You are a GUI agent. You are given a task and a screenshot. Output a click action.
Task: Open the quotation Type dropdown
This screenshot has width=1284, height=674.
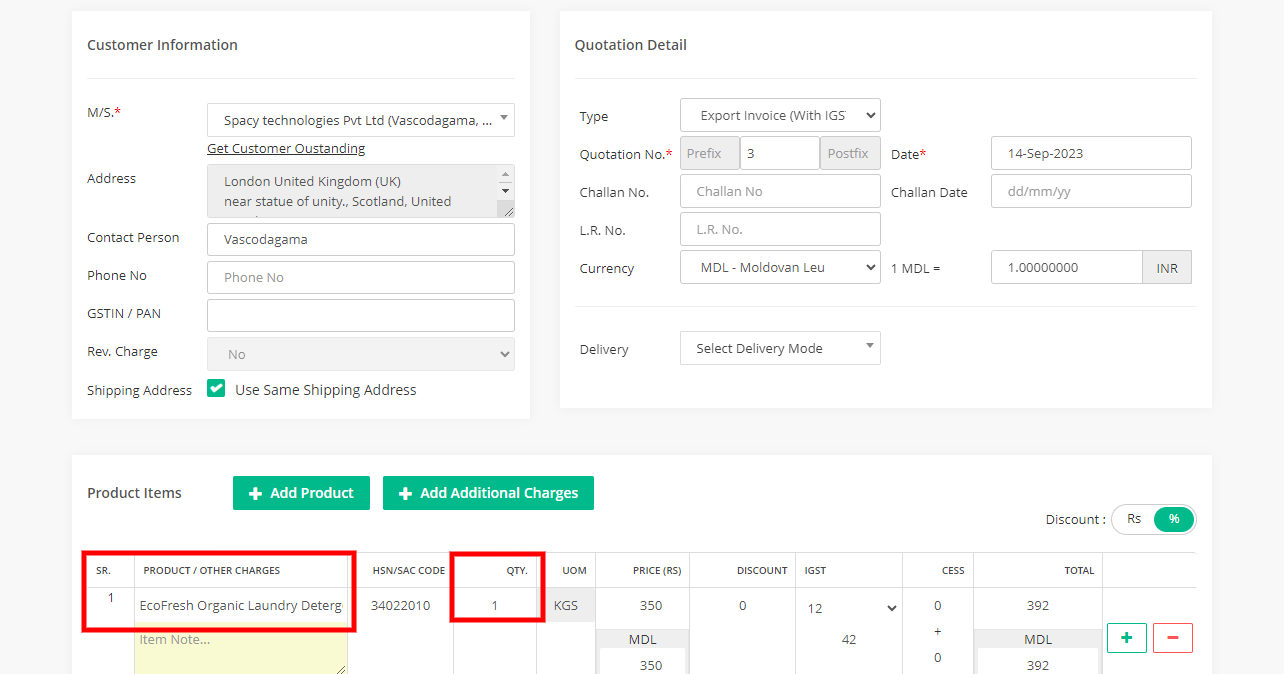click(x=780, y=115)
